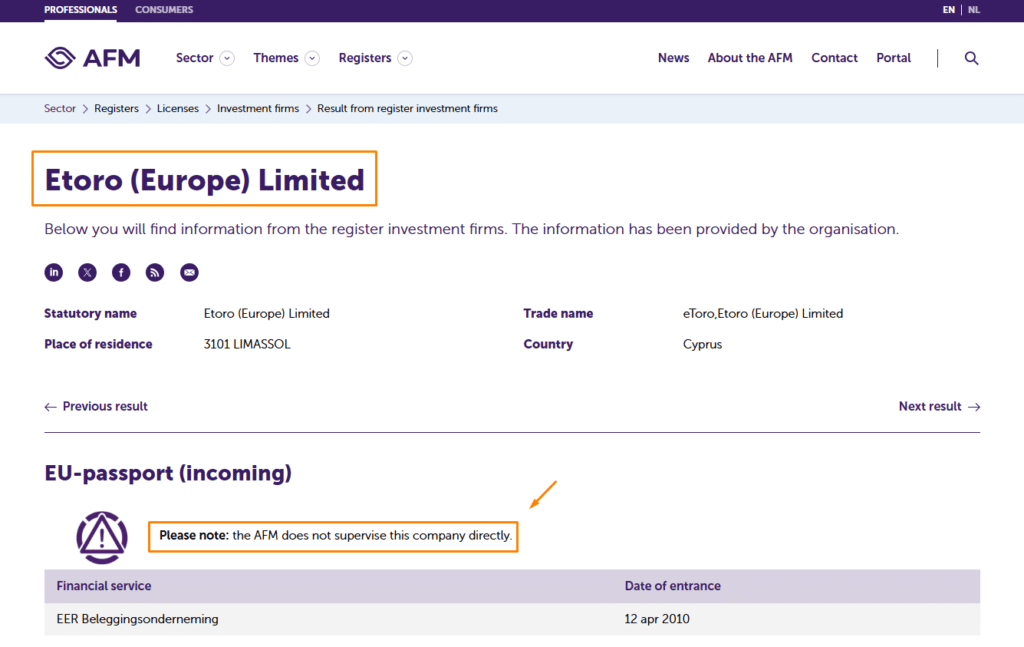Share page via Facebook icon

click(121, 272)
